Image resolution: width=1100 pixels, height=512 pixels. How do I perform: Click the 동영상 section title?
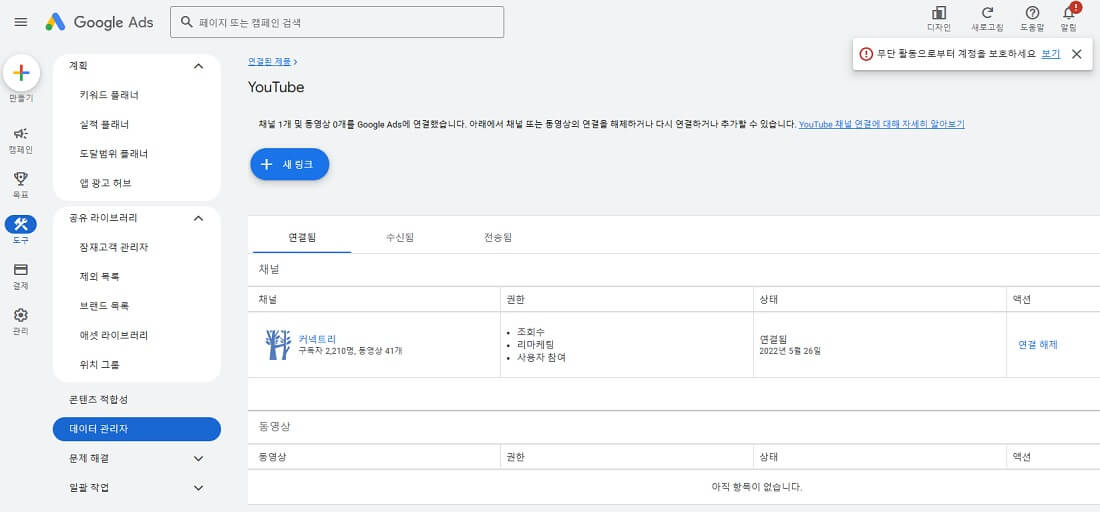(274, 426)
